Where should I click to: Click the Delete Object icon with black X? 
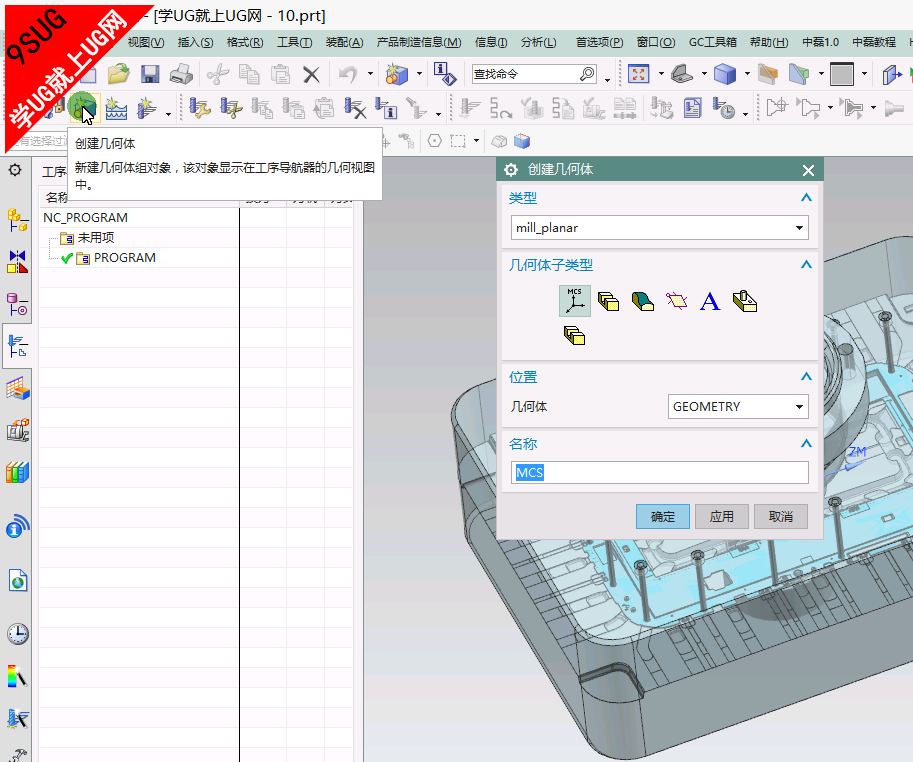[x=355, y=108]
